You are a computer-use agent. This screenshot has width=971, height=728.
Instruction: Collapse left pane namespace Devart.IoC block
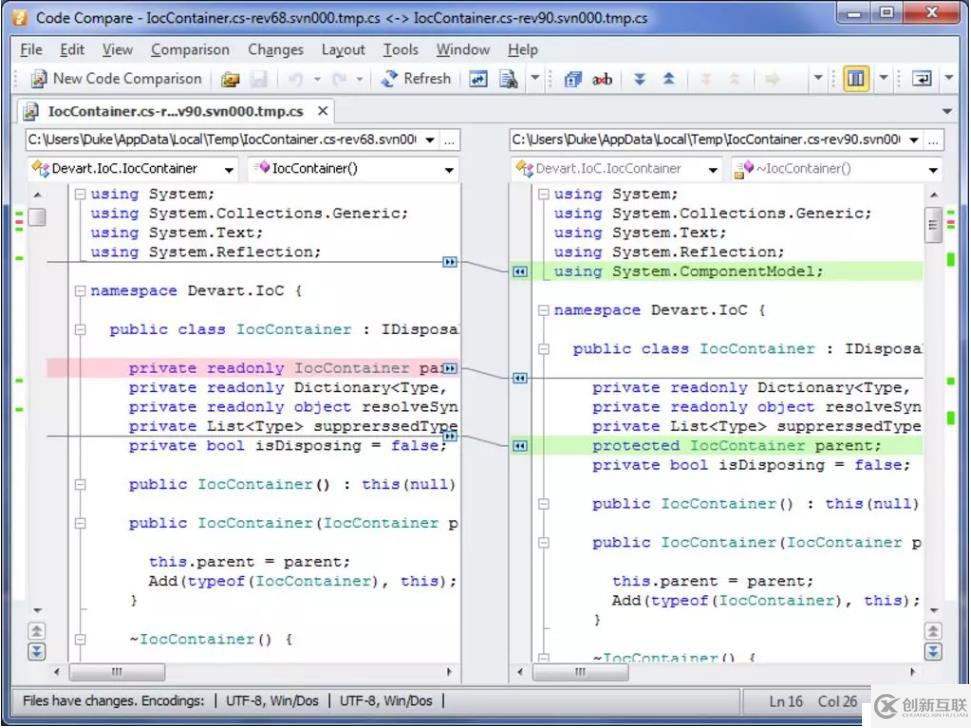[x=80, y=291]
